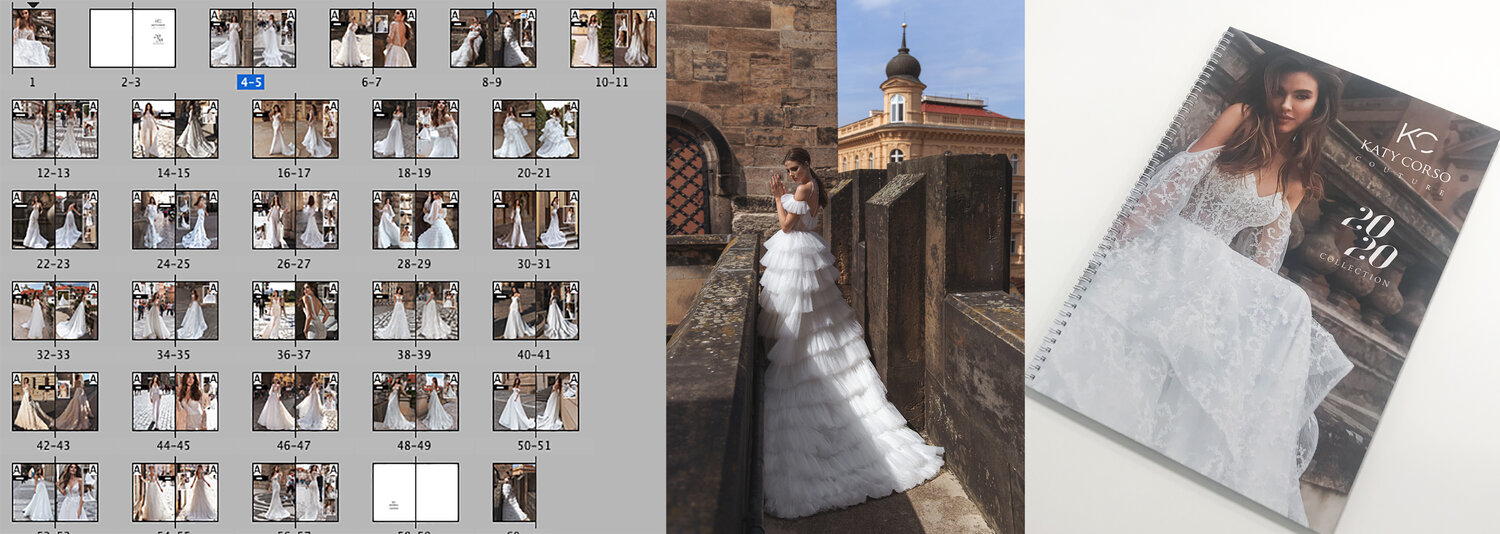Select the spread 44-45 thumbnail
Viewport: 1500px width, 534px height.
coord(175,401)
